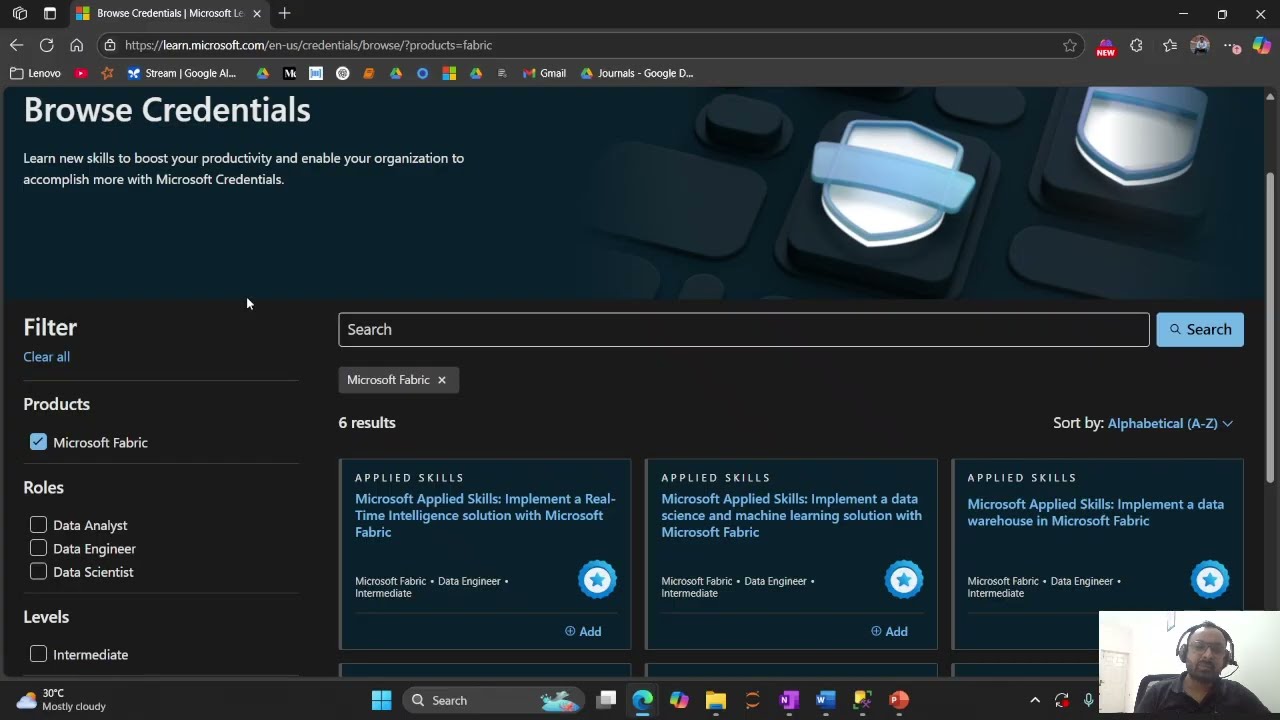The width and height of the screenshot is (1280, 720).
Task: Add a new browser tab
Action: click(285, 13)
